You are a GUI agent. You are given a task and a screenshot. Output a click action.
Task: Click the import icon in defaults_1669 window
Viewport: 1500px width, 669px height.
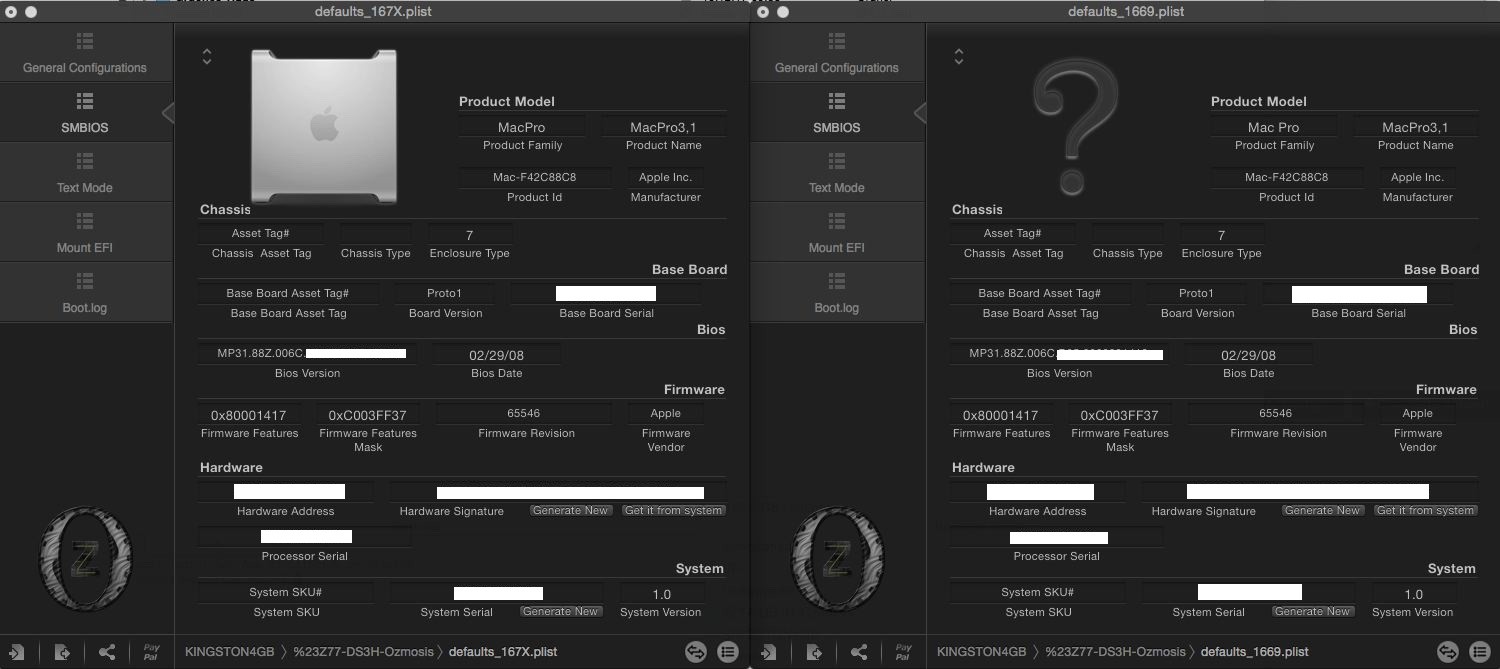coord(768,652)
